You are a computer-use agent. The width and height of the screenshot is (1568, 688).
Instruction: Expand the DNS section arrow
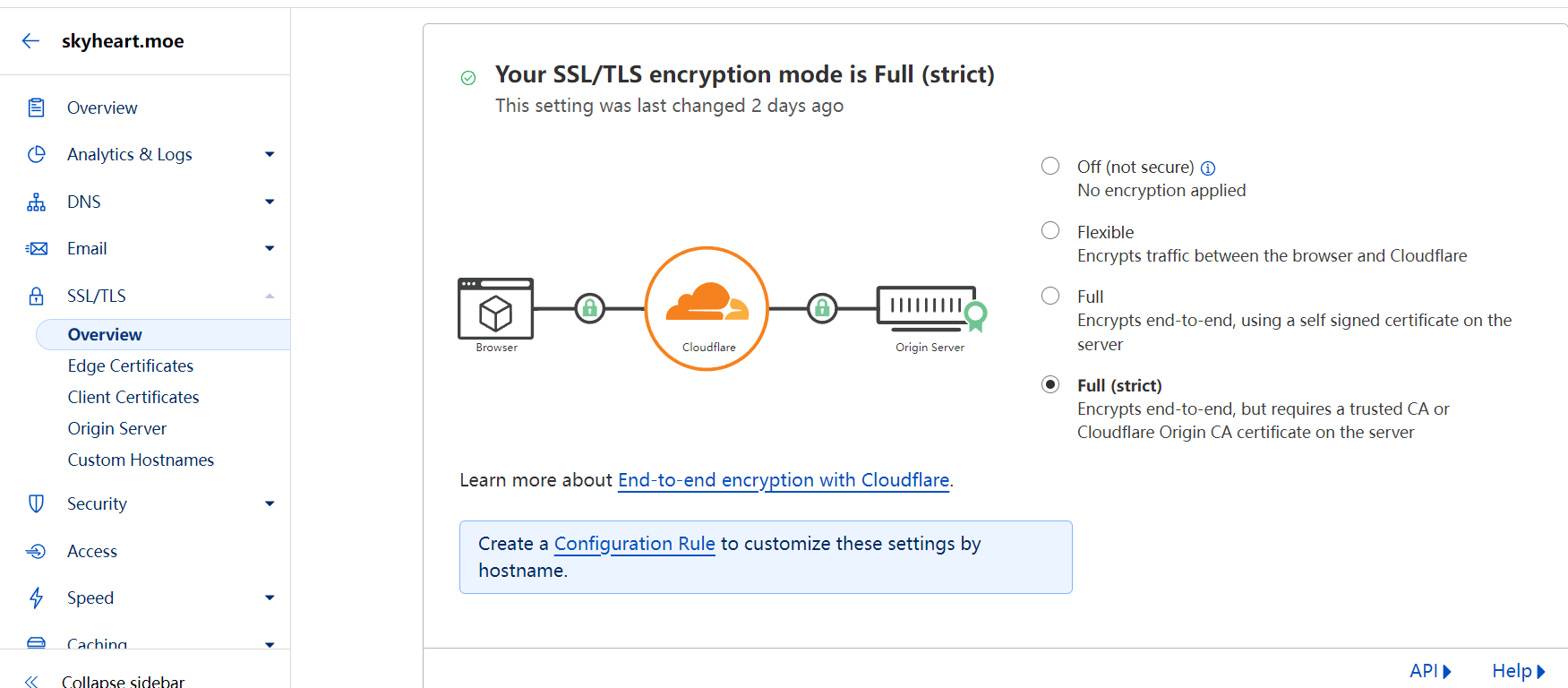tap(270, 202)
